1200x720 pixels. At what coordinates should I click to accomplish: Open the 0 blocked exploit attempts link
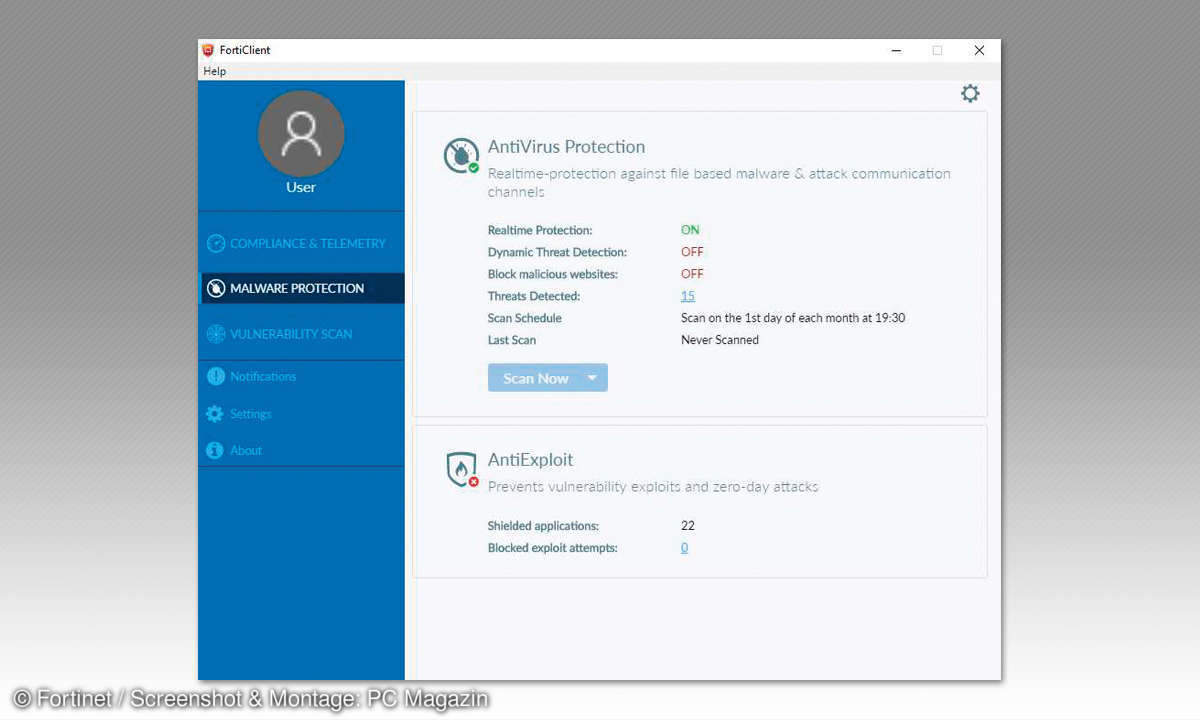click(x=685, y=548)
